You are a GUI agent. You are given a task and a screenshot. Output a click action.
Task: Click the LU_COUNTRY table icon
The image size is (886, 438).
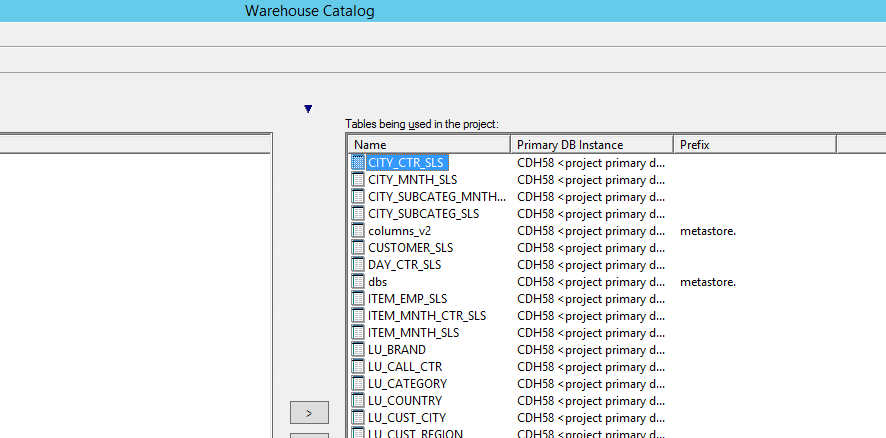click(x=359, y=400)
